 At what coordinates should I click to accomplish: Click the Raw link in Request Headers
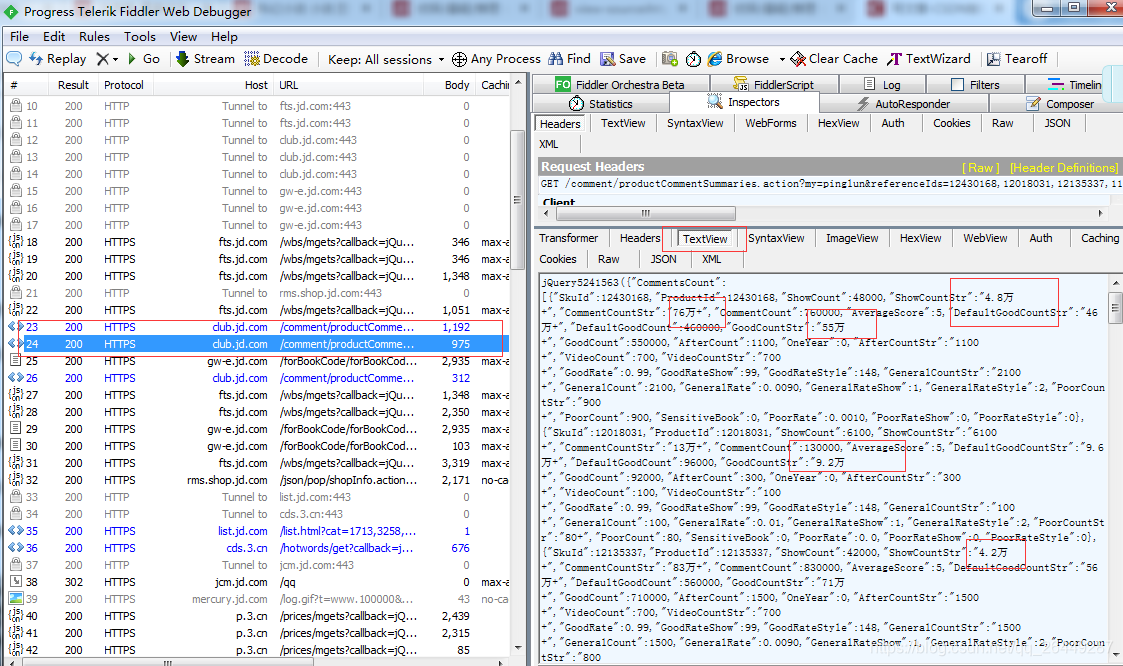point(980,168)
